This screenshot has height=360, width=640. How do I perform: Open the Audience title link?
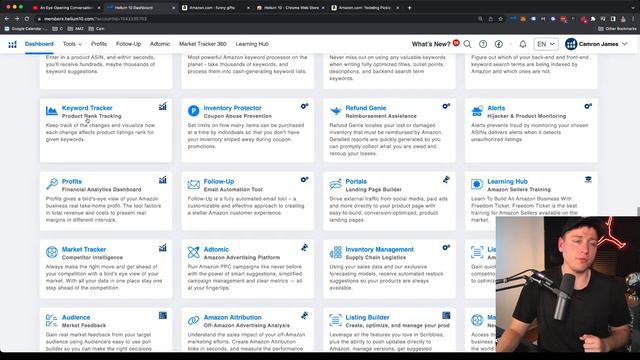click(76, 317)
